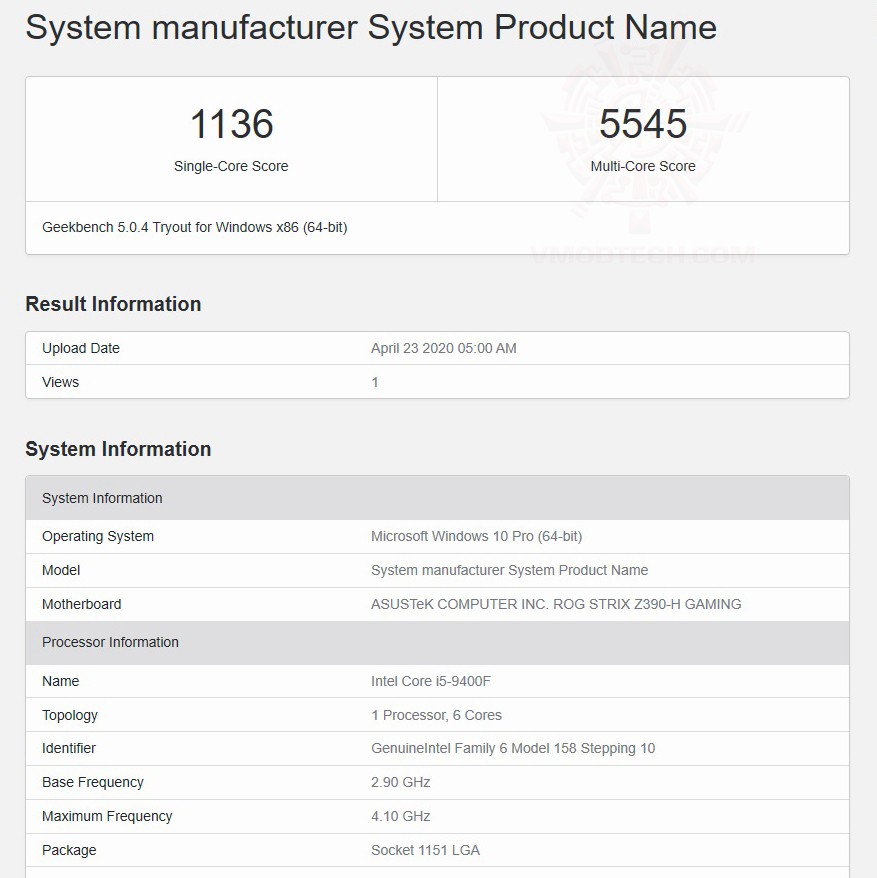Click the Geekbench 5.0.4 Tryout version line
Viewport: 877px width, 878px height.
point(194,227)
